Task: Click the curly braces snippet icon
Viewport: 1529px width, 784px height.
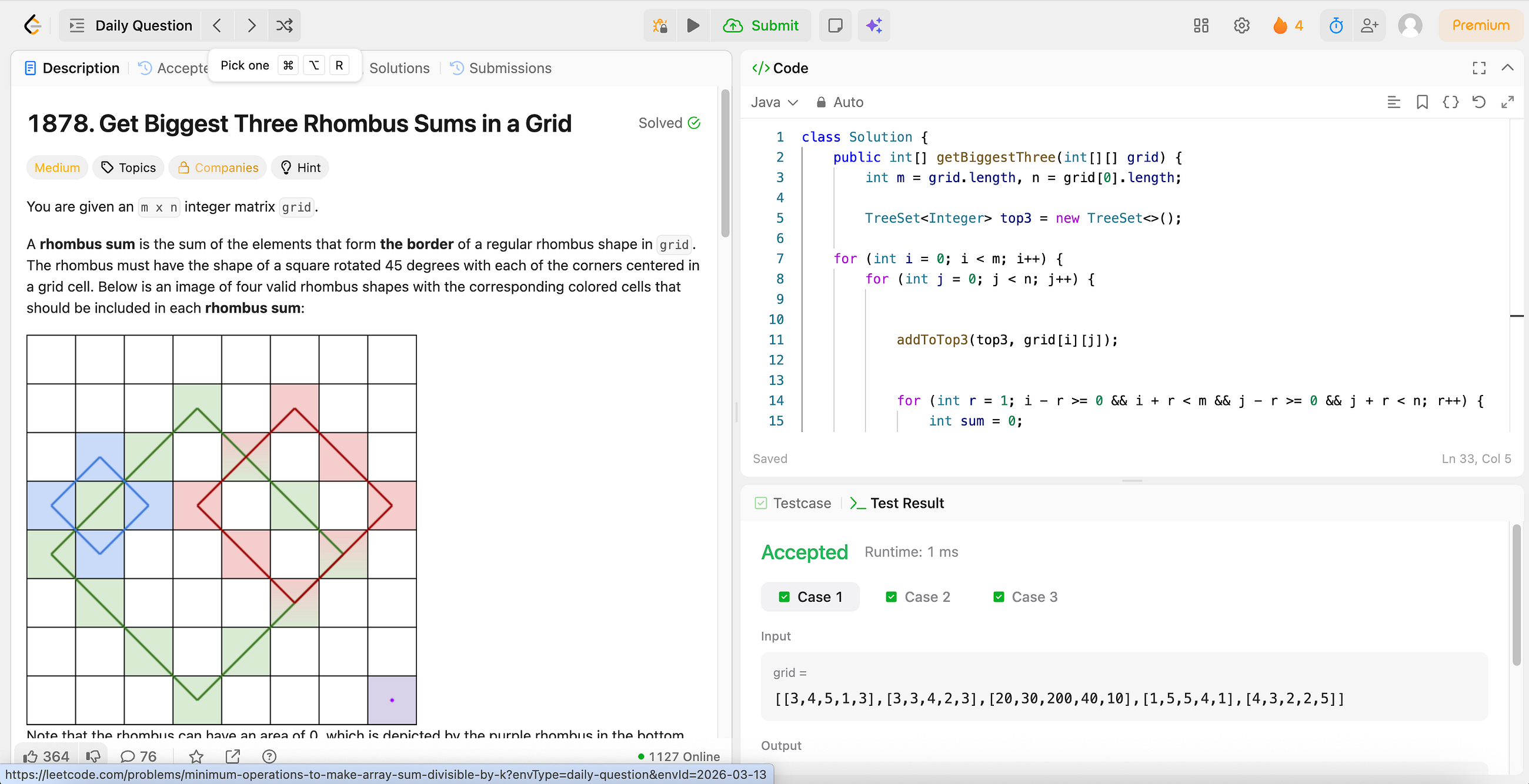Action: point(1451,102)
